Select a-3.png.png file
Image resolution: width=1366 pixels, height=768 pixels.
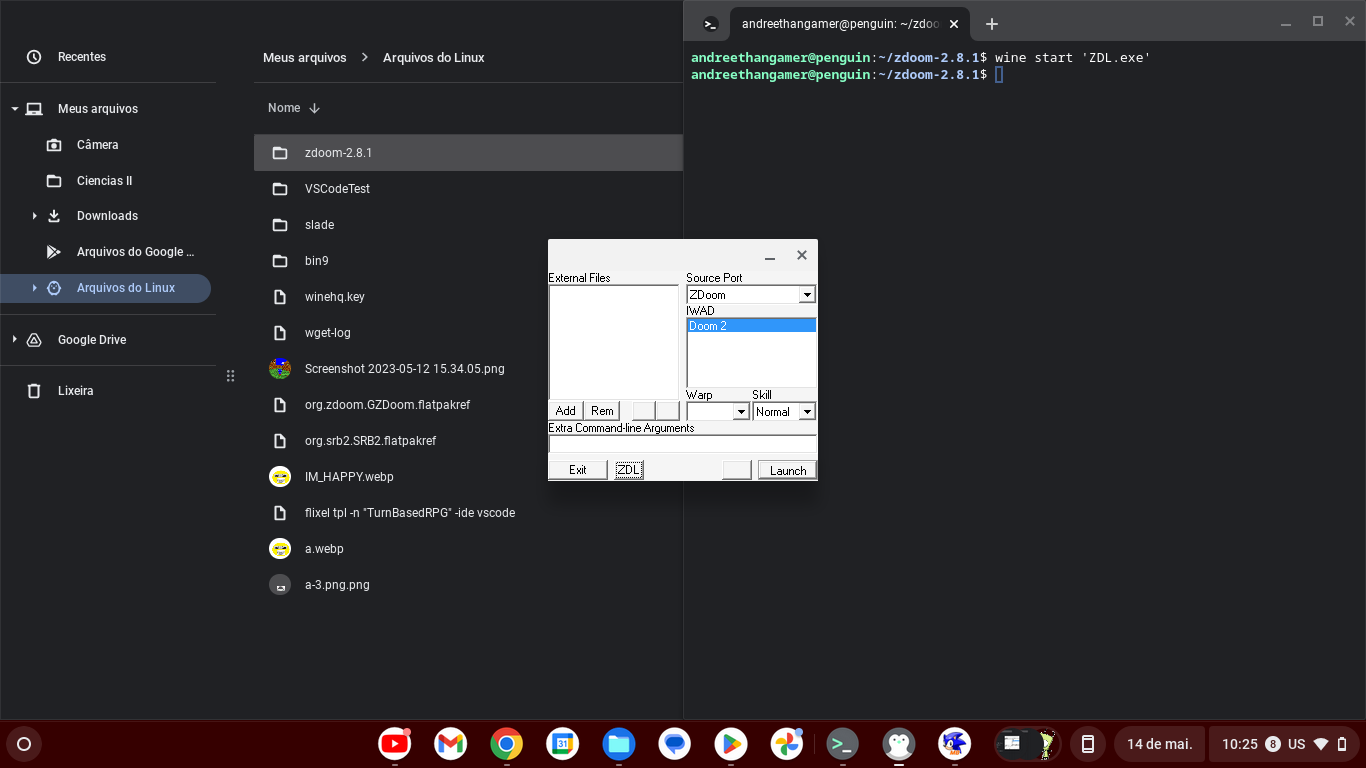pos(468,585)
